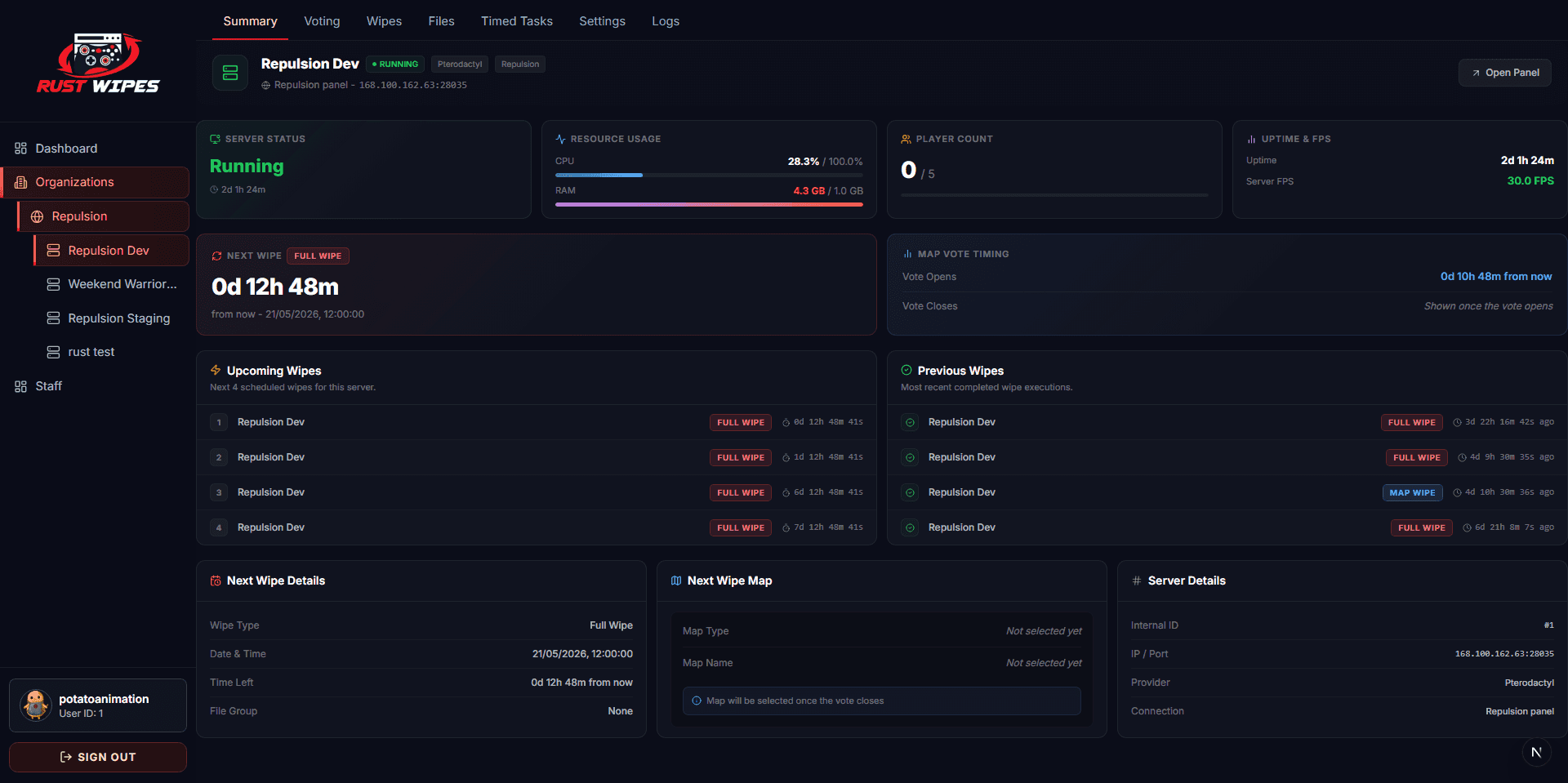The width and height of the screenshot is (1568, 783).
Task: Click the Server Status card icon
Action: click(215, 139)
